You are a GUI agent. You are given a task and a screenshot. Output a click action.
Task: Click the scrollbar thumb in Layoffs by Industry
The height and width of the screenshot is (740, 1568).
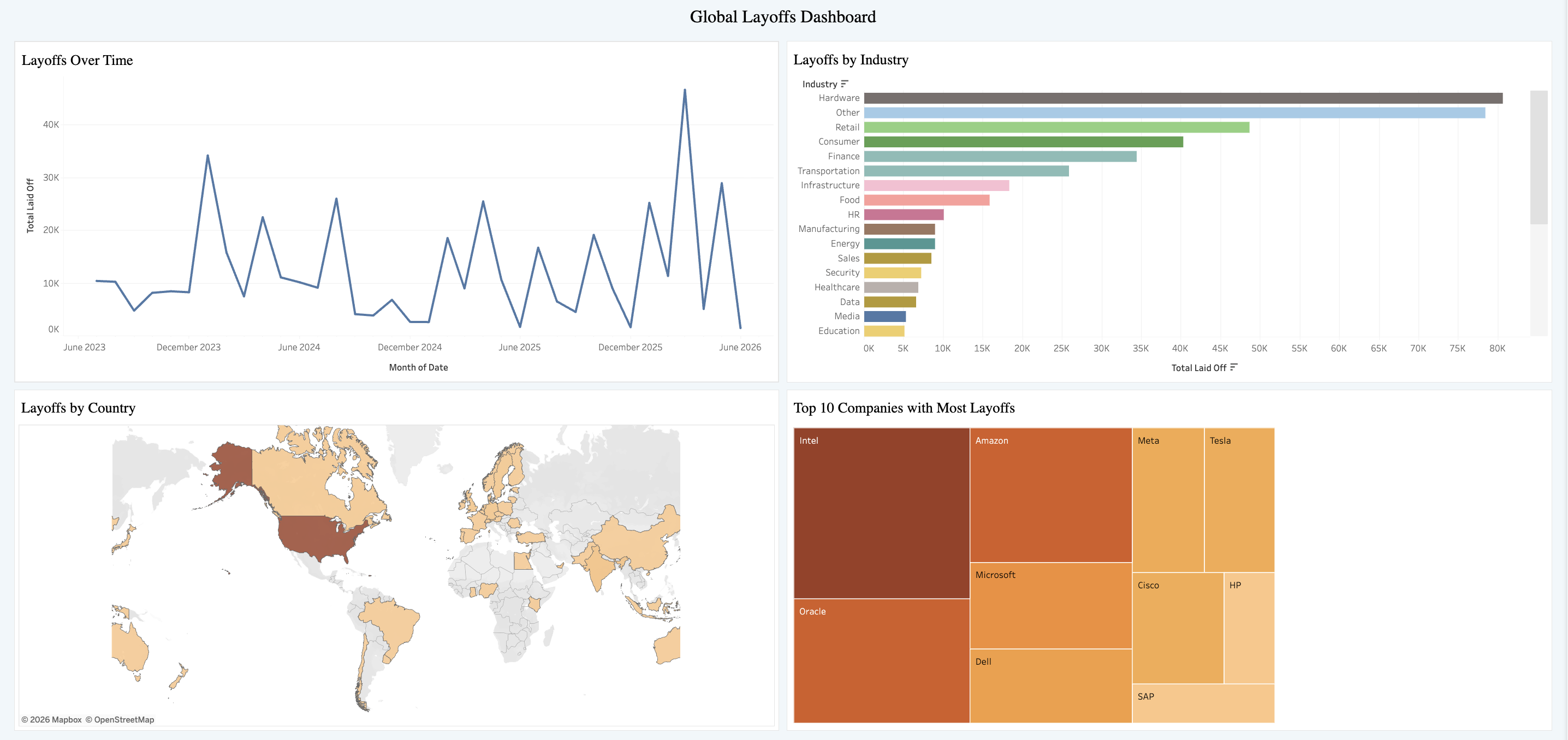tap(1539, 158)
